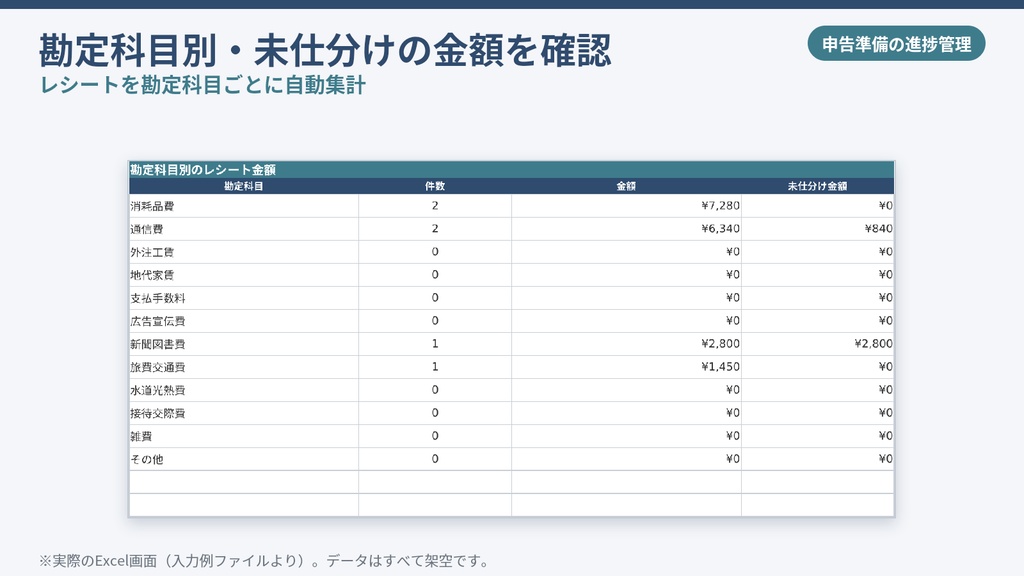Click the 未仕分け金額 column header
Viewport: 1024px width, 576px height.
click(817, 186)
